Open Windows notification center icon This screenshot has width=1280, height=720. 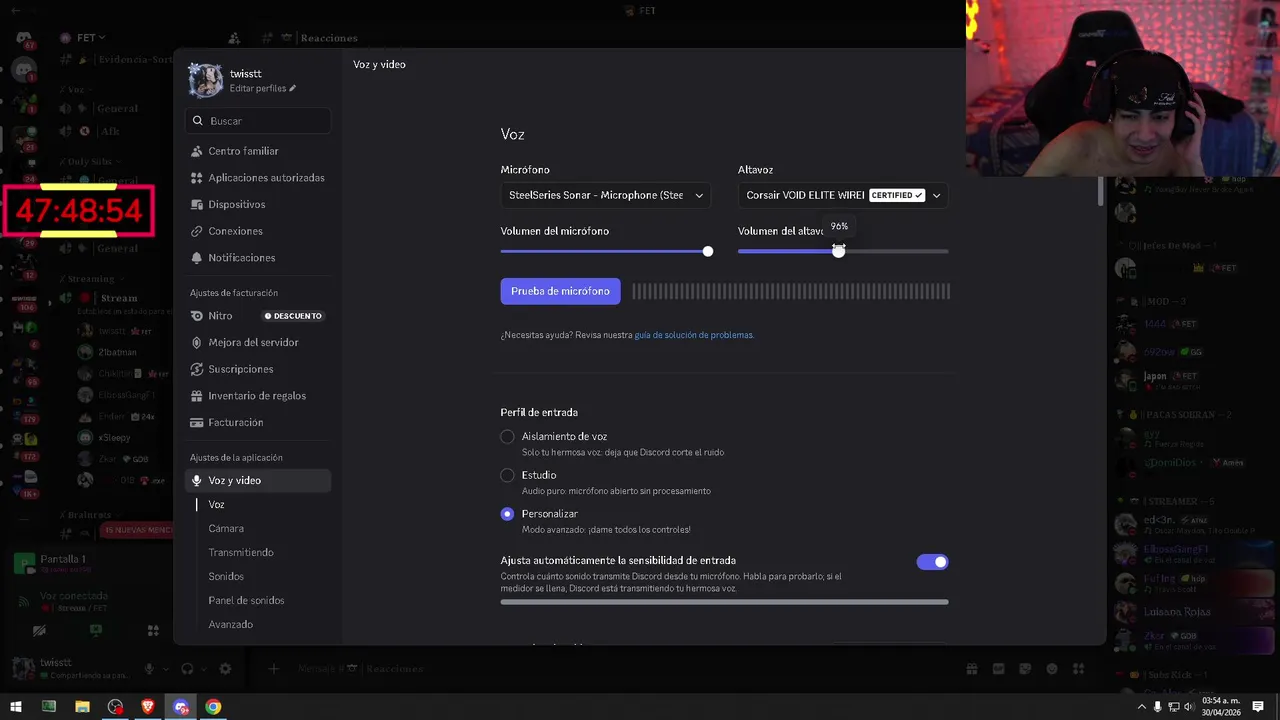(1258, 707)
